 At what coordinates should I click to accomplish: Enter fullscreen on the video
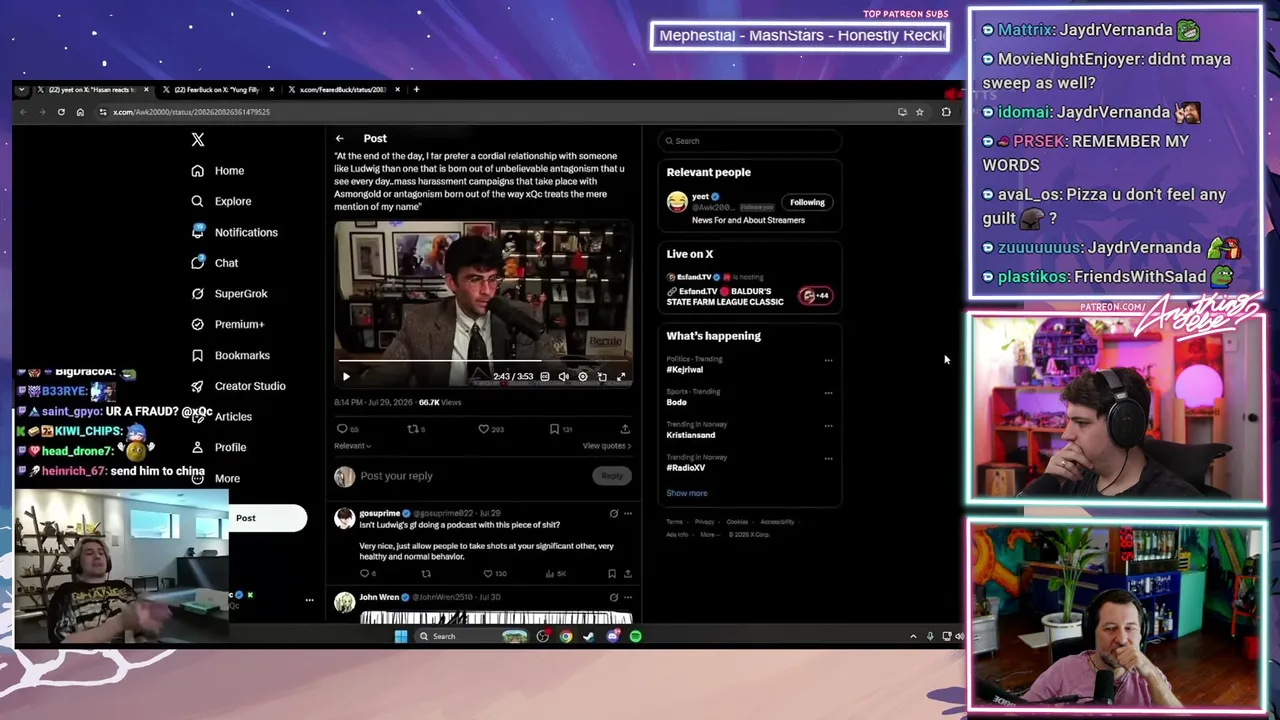621,377
